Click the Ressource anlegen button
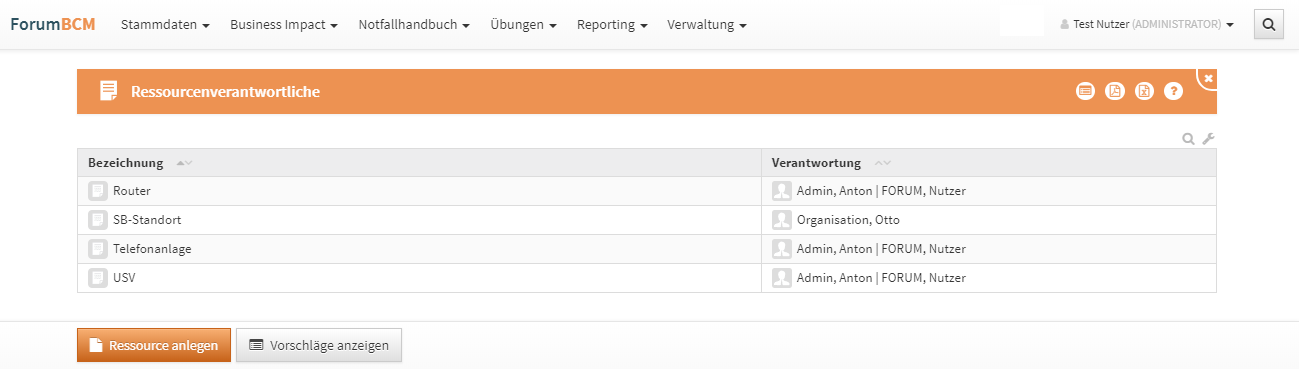This screenshot has height=369, width=1299. coord(154,345)
